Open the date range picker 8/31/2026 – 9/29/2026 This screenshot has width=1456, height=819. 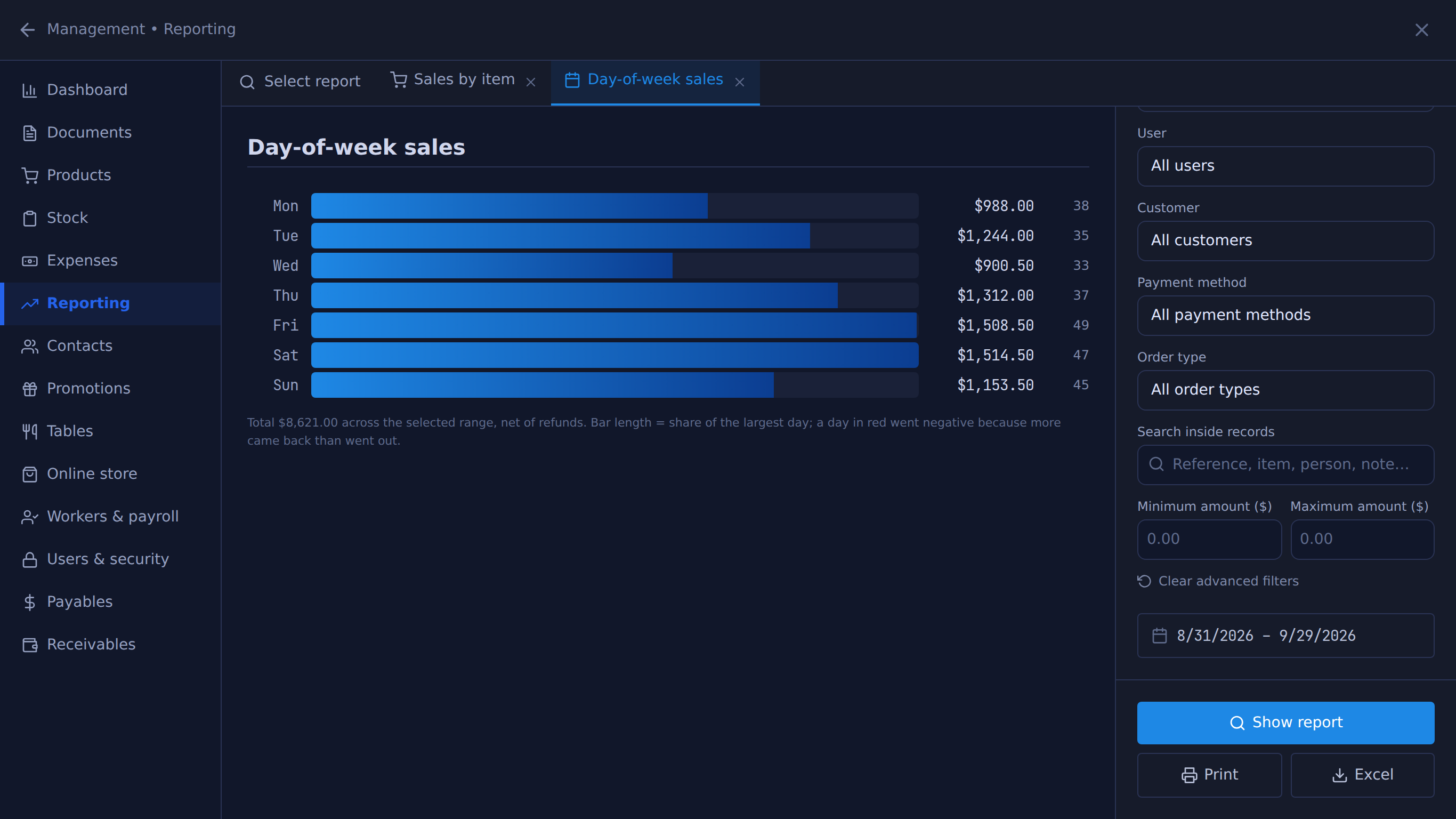pos(1285,635)
